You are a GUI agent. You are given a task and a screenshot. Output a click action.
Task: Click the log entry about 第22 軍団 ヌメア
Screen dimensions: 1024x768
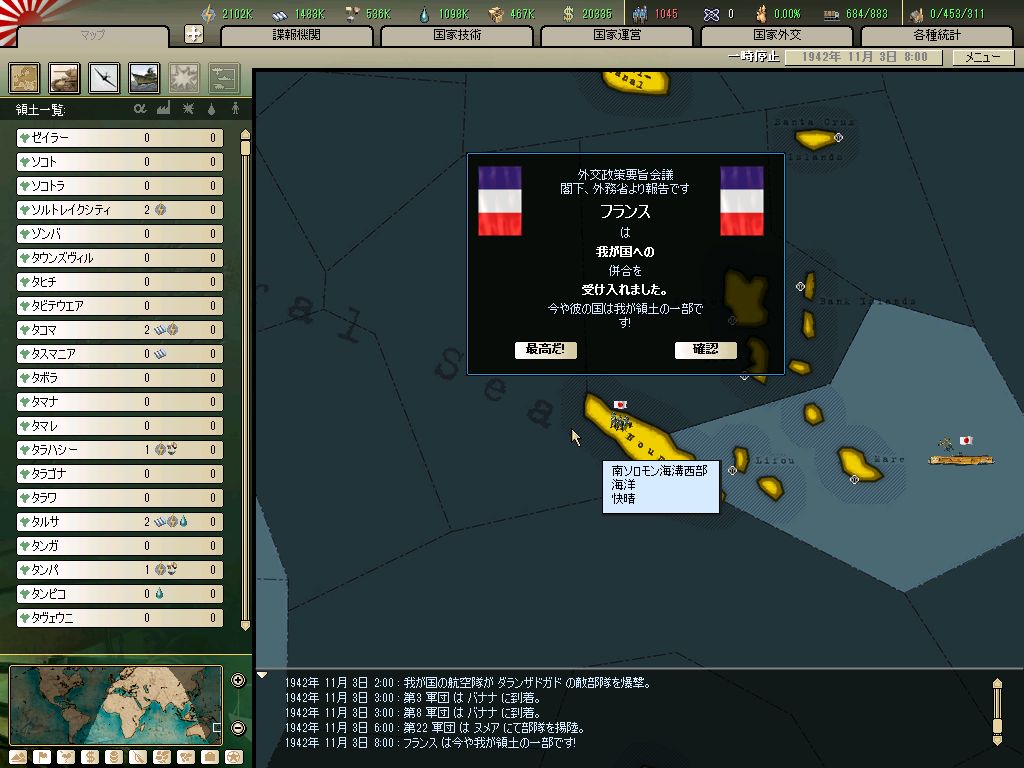[434, 728]
